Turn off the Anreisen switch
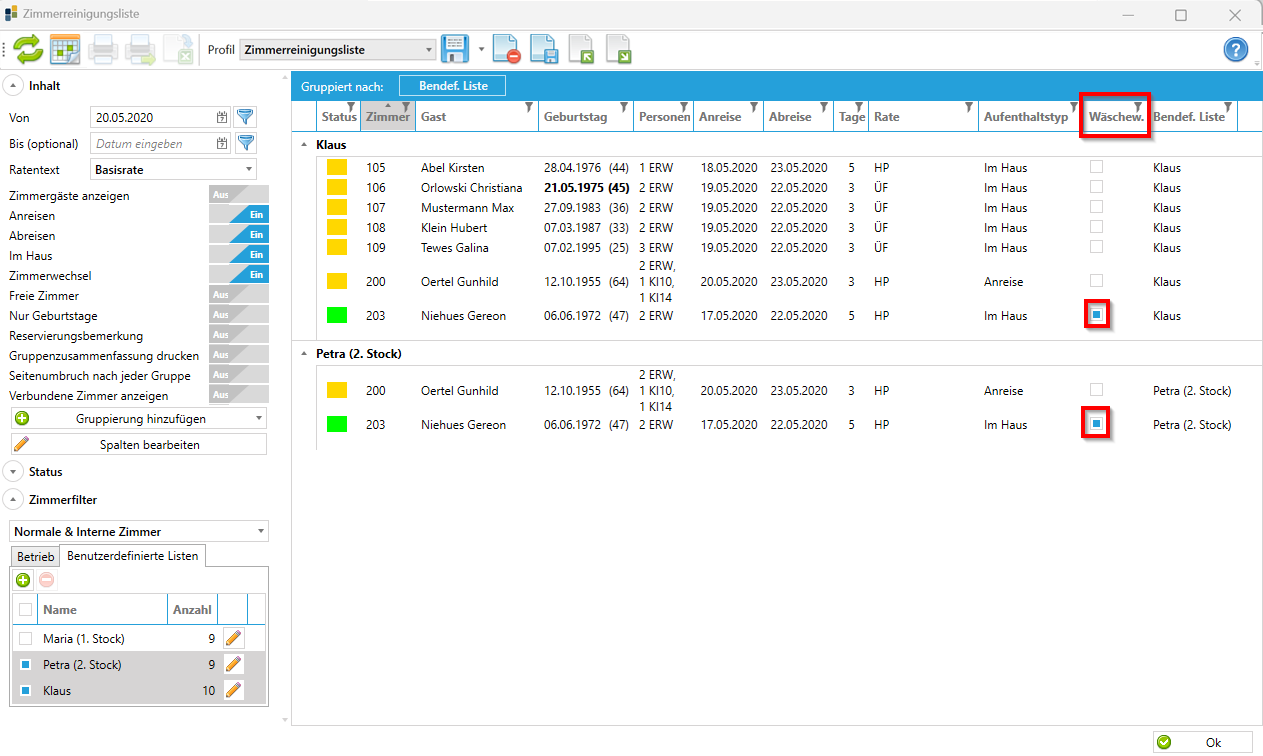The width and height of the screenshot is (1263, 756). tap(238, 215)
